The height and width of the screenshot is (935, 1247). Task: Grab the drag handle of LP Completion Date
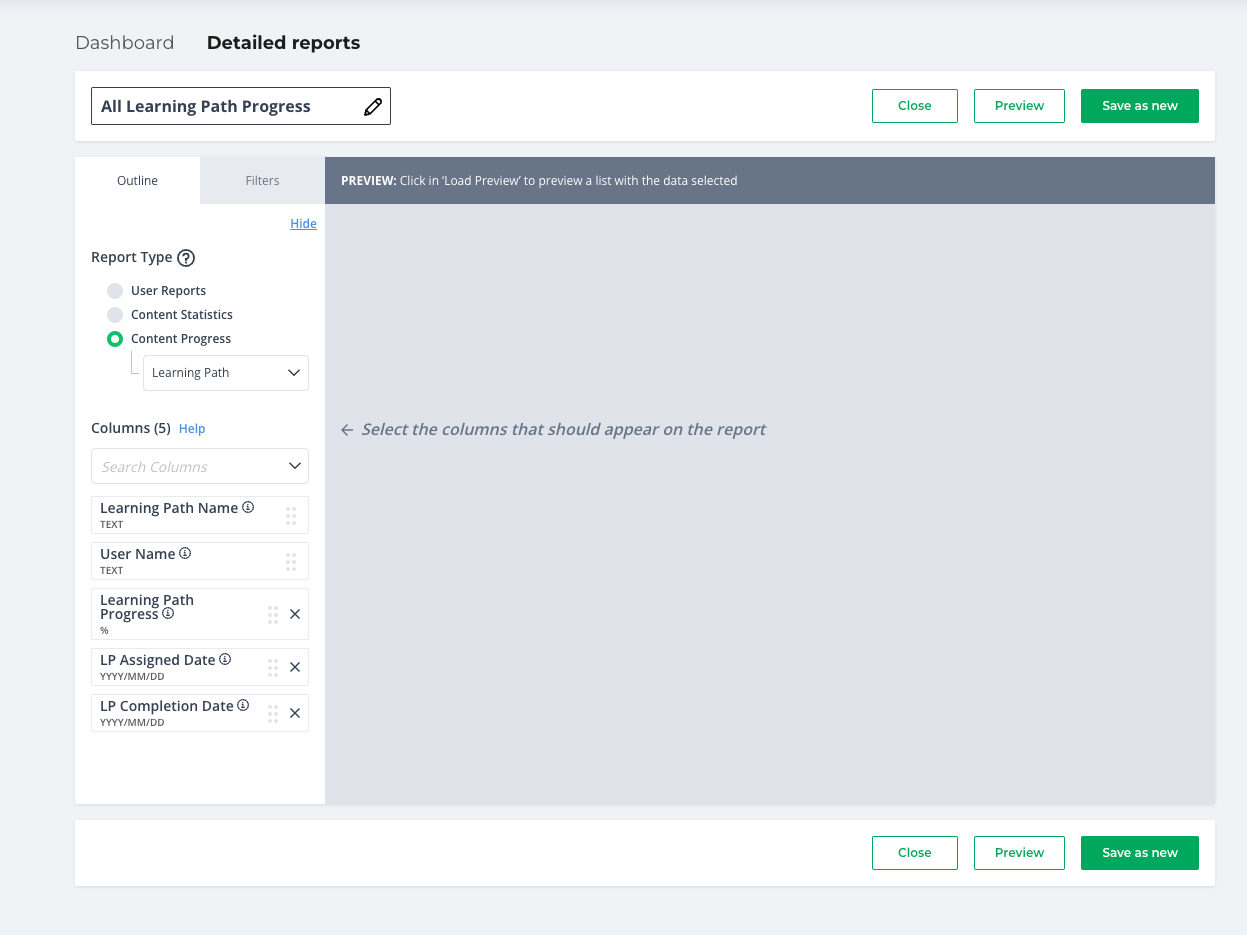273,713
